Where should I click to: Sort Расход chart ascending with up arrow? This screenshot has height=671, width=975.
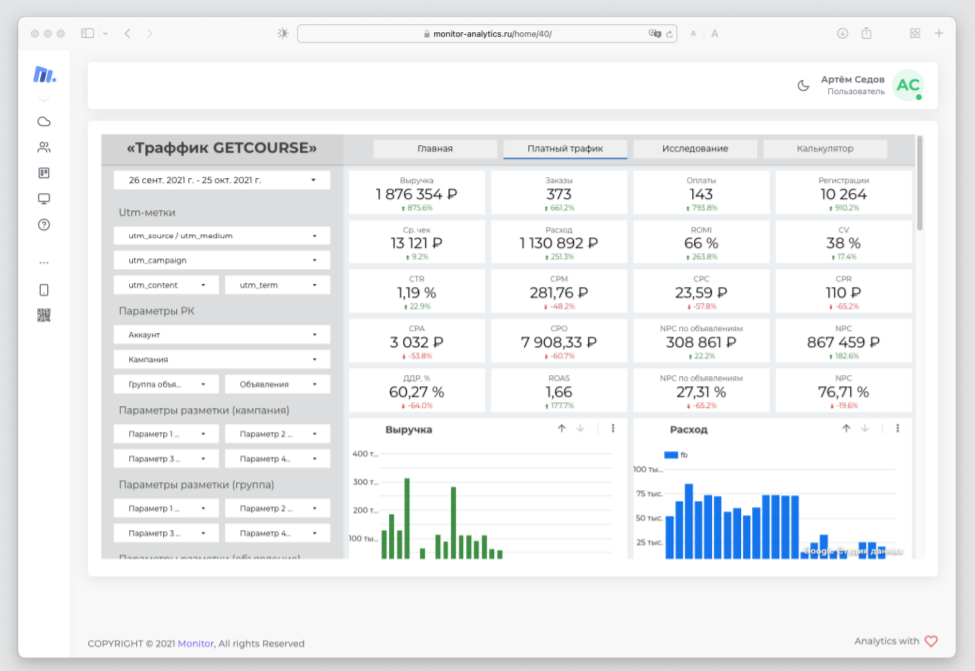846,428
